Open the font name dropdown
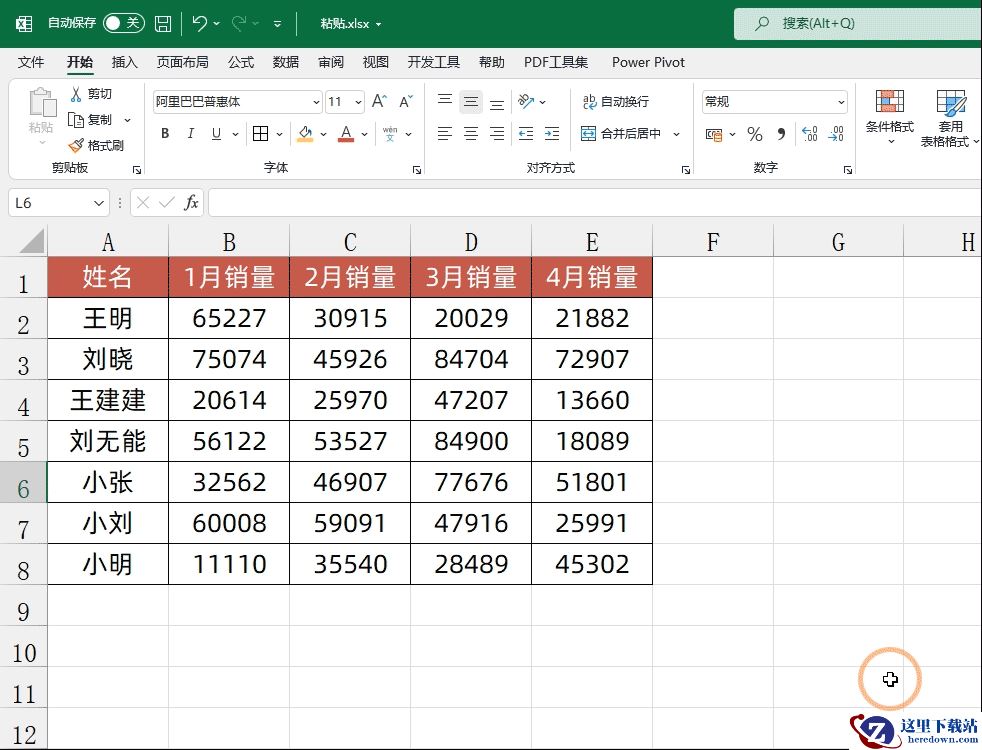The height and width of the screenshot is (750, 982). [316, 101]
